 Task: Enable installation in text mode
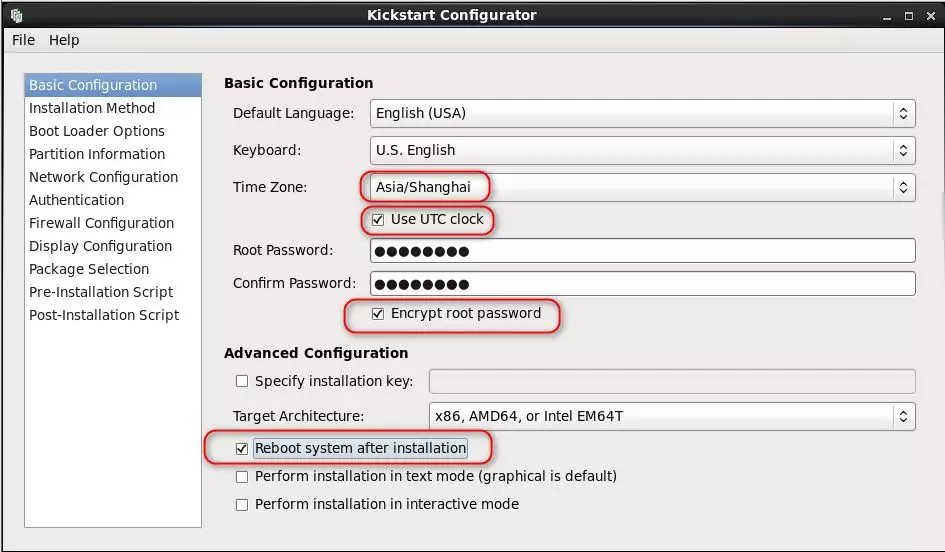(x=241, y=477)
